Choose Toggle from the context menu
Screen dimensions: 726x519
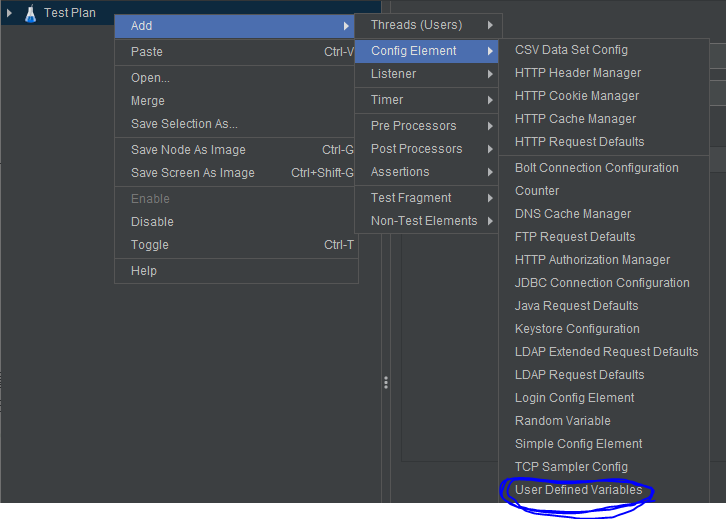tap(235, 245)
